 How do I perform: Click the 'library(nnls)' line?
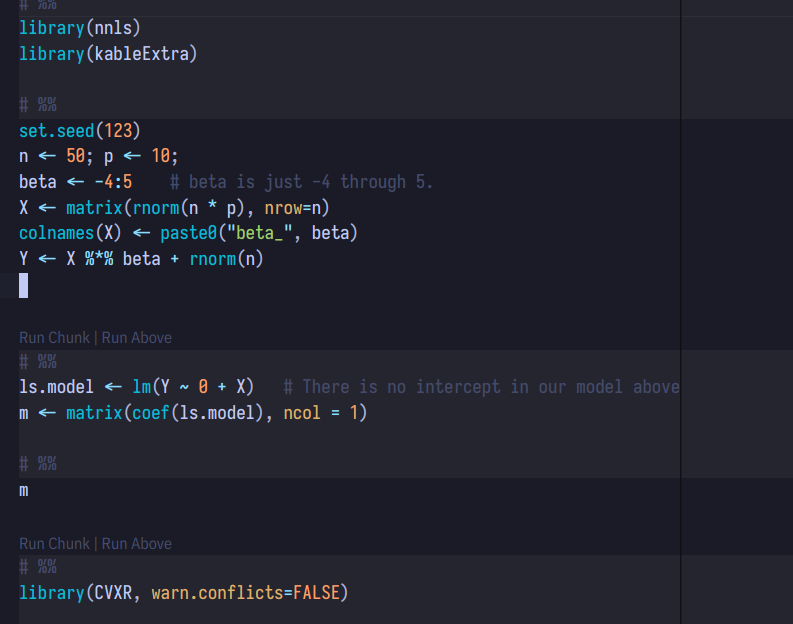79,28
